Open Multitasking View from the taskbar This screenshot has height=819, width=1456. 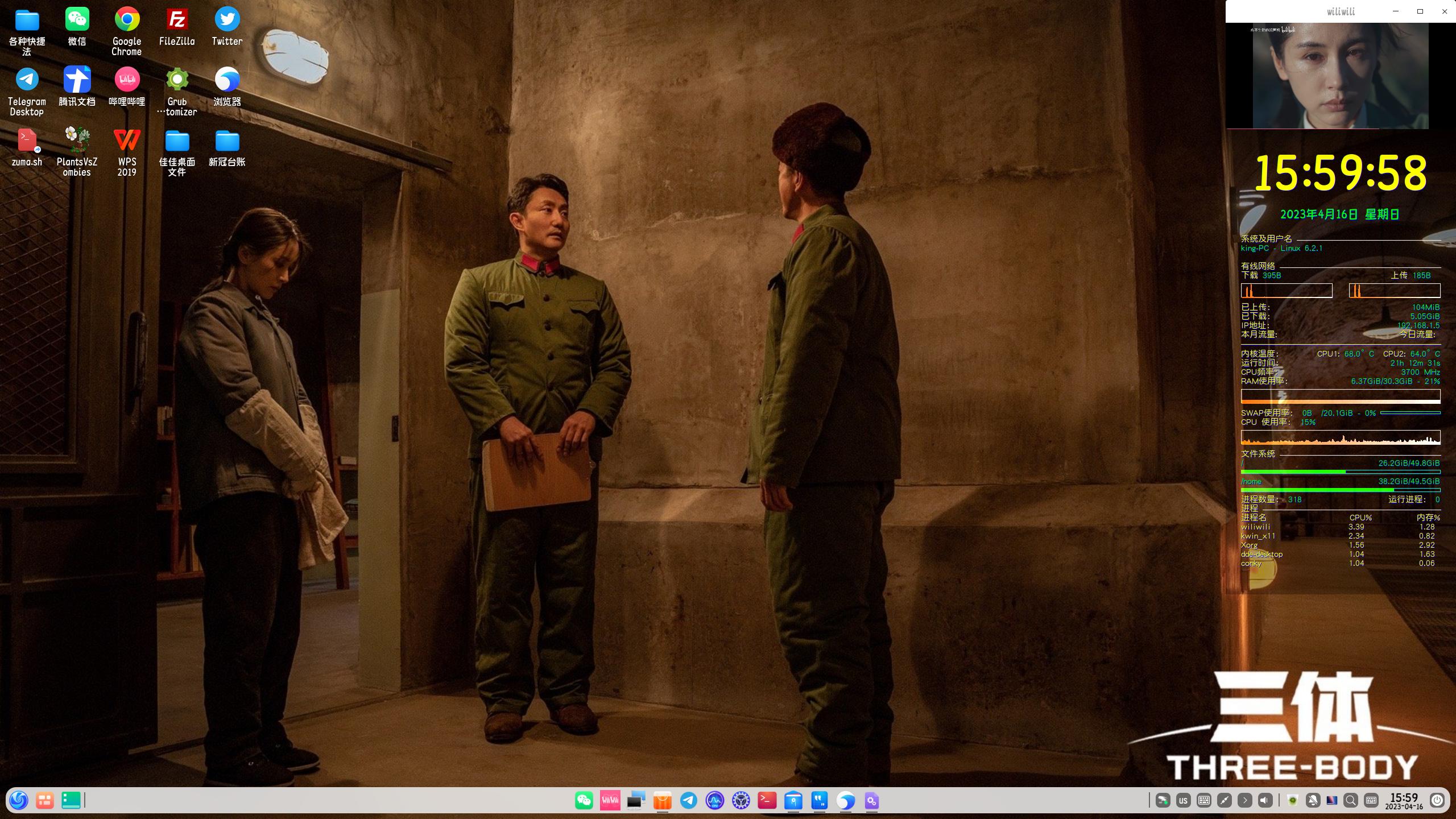pyautogui.click(x=44, y=800)
